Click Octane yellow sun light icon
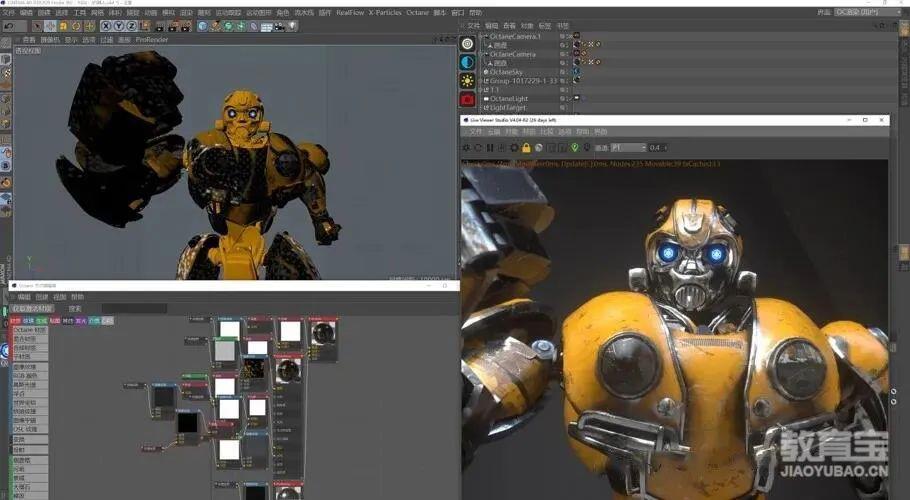 (468, 81)
